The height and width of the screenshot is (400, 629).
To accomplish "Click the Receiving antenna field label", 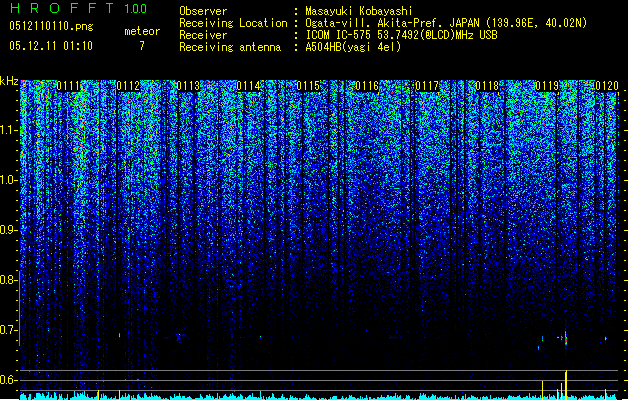I will tap(230, 47).
